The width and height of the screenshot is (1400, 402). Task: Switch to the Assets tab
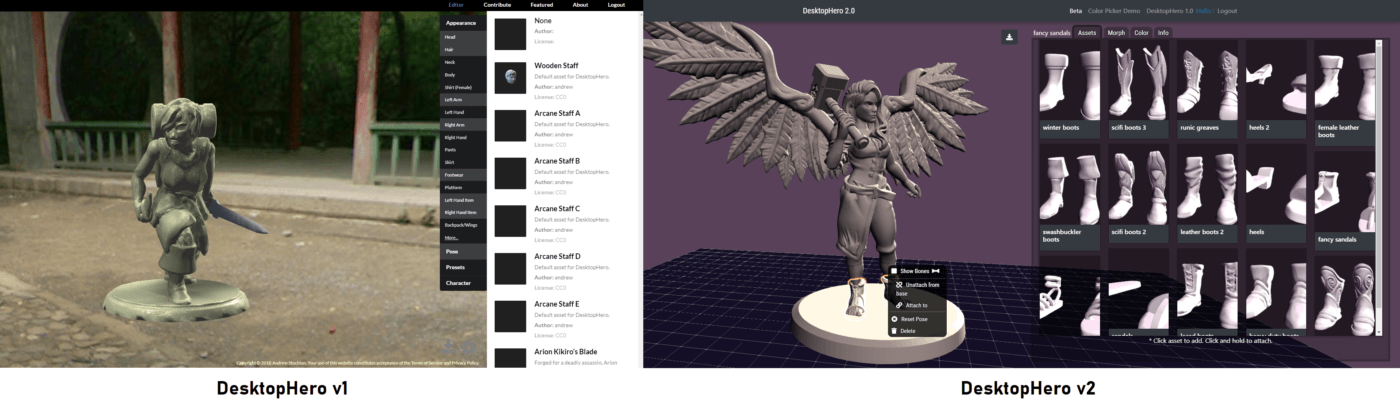tap(1087, 33)
